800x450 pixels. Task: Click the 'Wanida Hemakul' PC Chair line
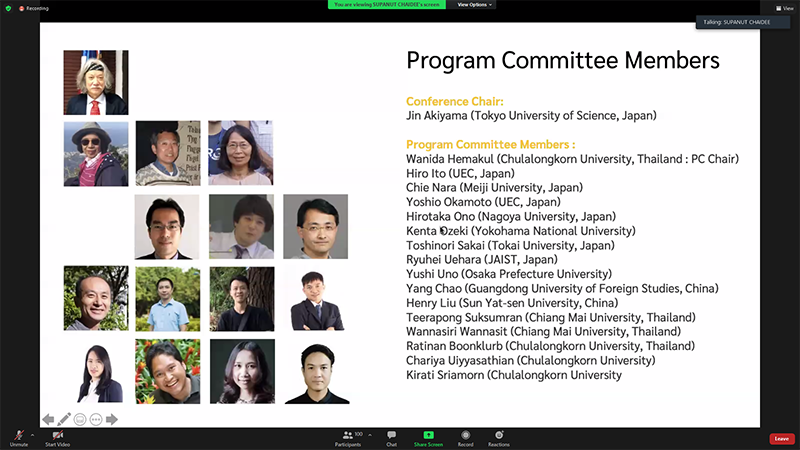(x=572, y=159)
